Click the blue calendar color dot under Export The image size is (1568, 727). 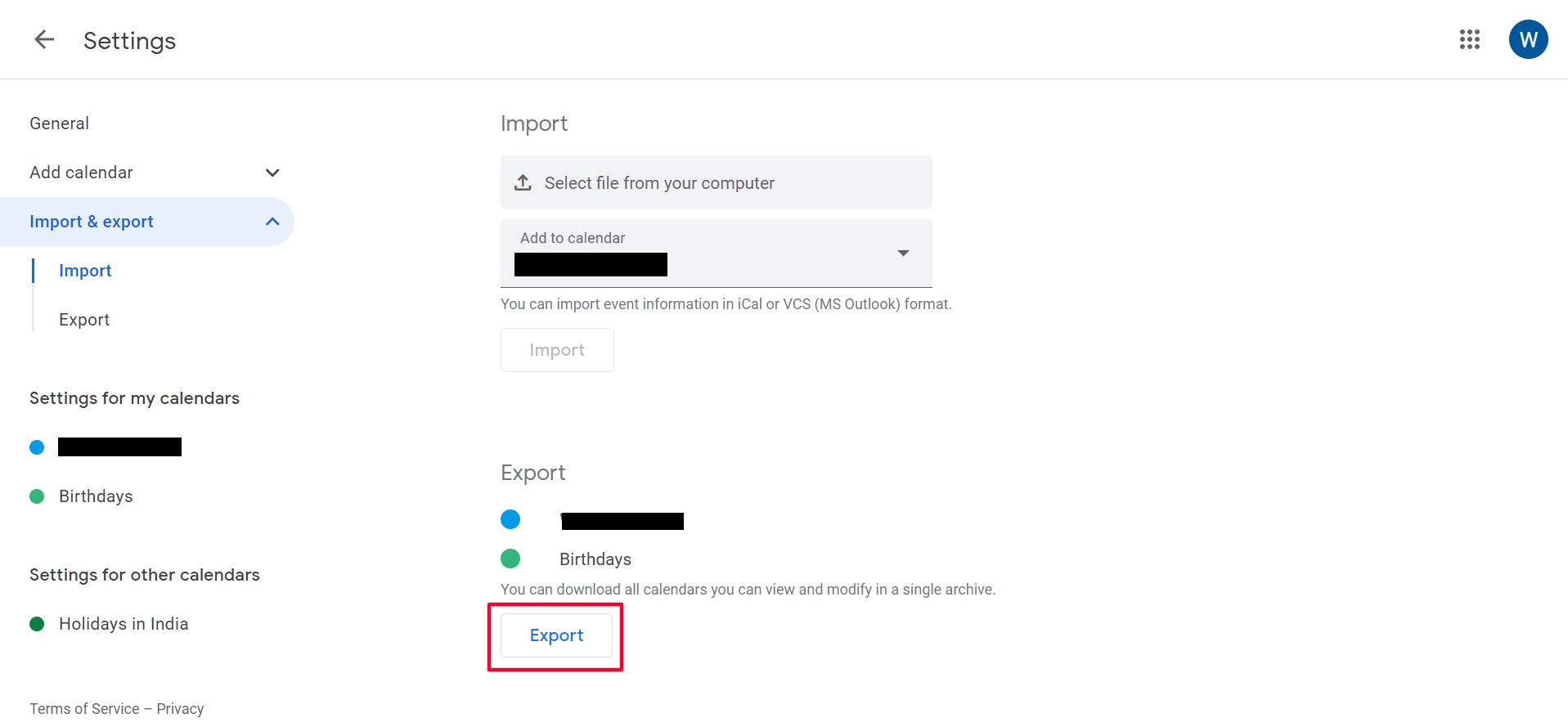click(x=510, y=519)
